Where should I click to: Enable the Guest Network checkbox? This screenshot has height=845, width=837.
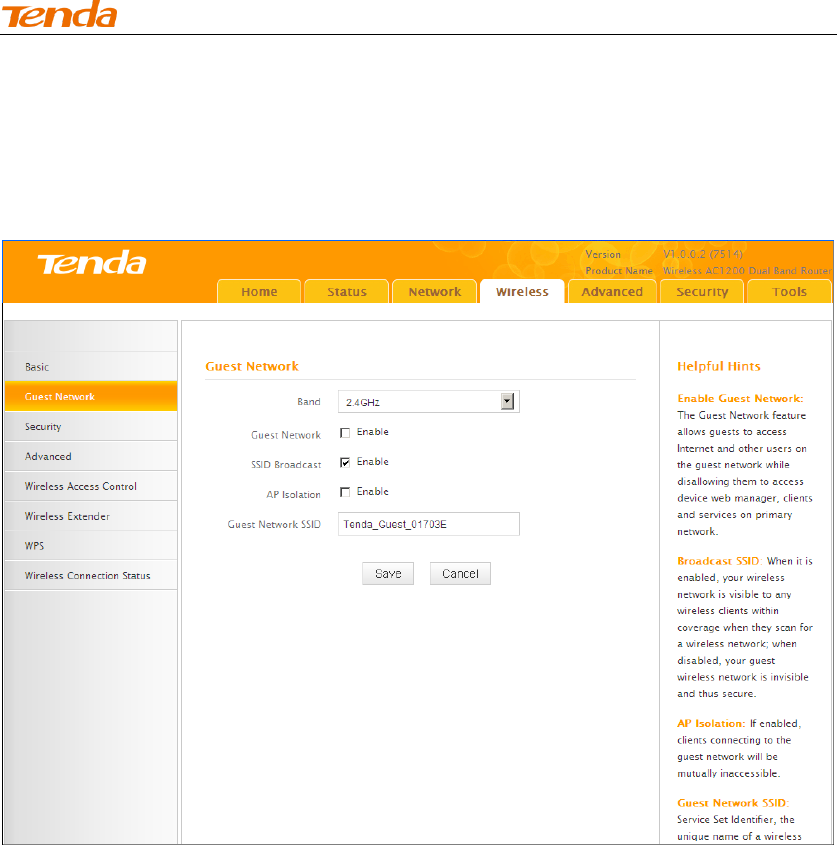coord(345,433)
